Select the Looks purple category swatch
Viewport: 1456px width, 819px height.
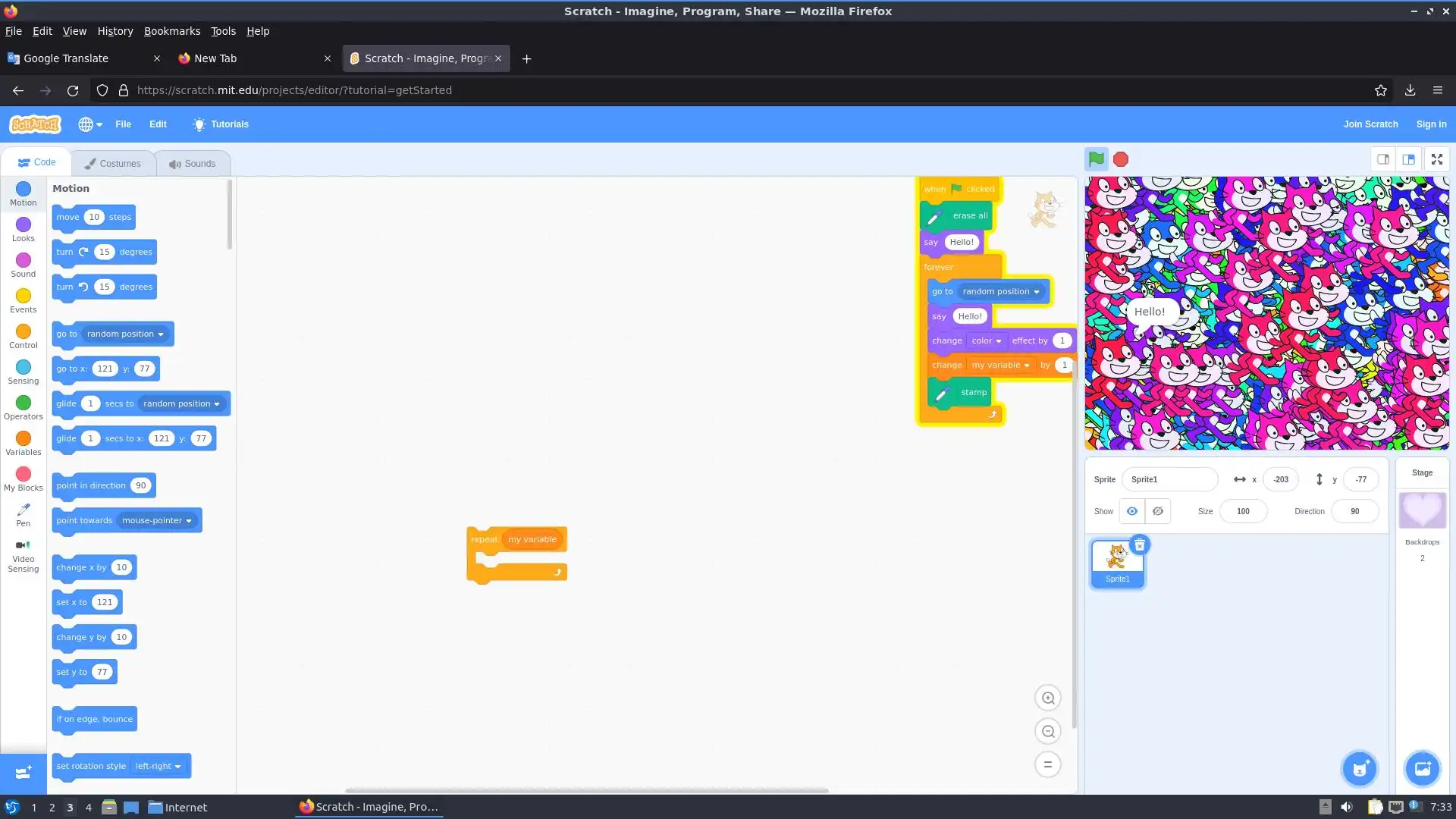click(x=24, y=224)
